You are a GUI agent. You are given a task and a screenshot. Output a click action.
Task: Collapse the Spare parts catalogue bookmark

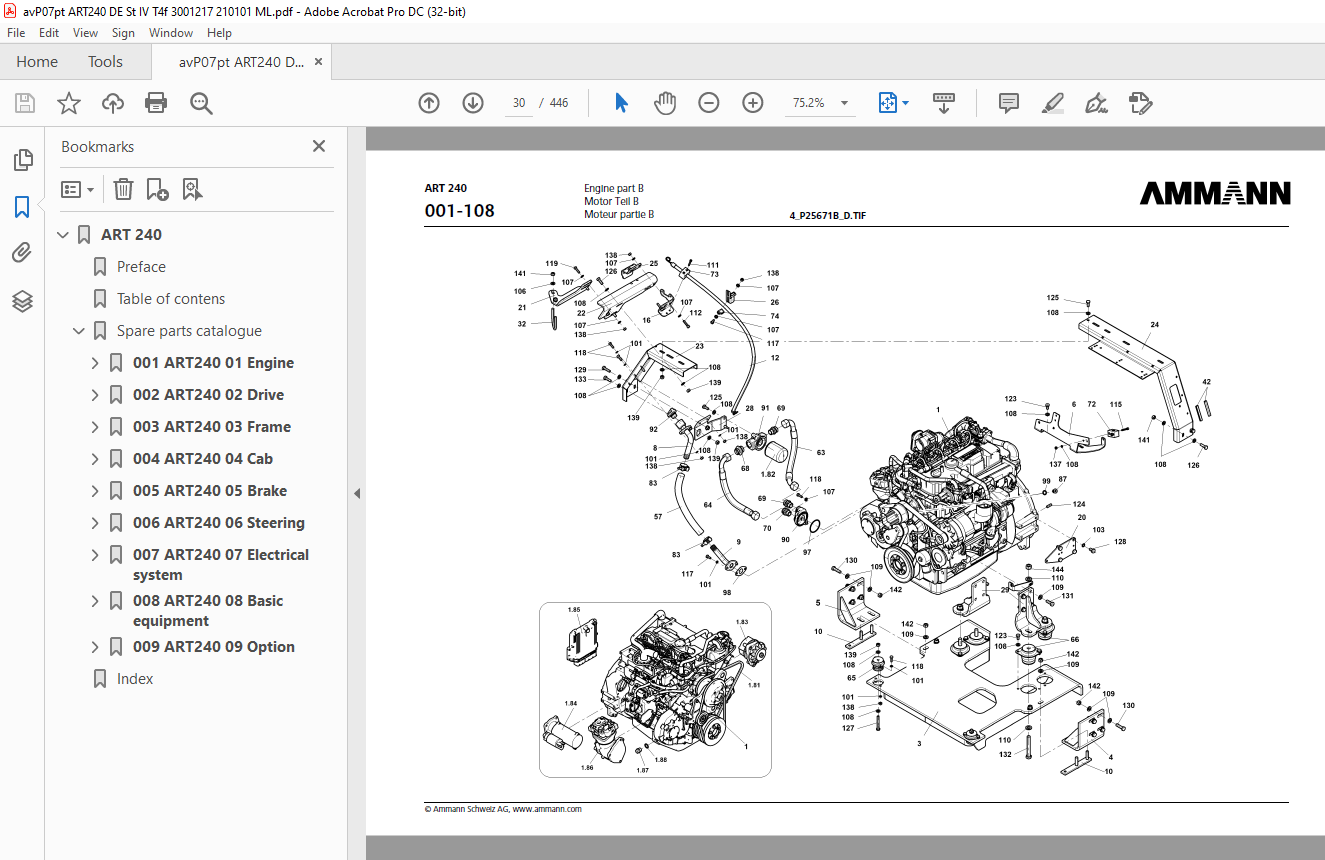pyautogui.click(x=79, y=331)
